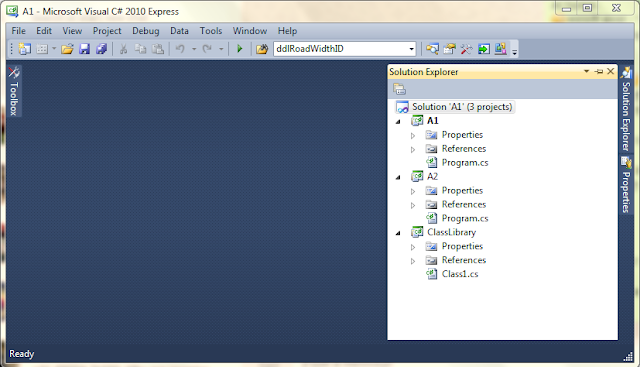Click the New Project toolbar icon
This screenshot has width=640, height=367.
click(x=24, y=49)
